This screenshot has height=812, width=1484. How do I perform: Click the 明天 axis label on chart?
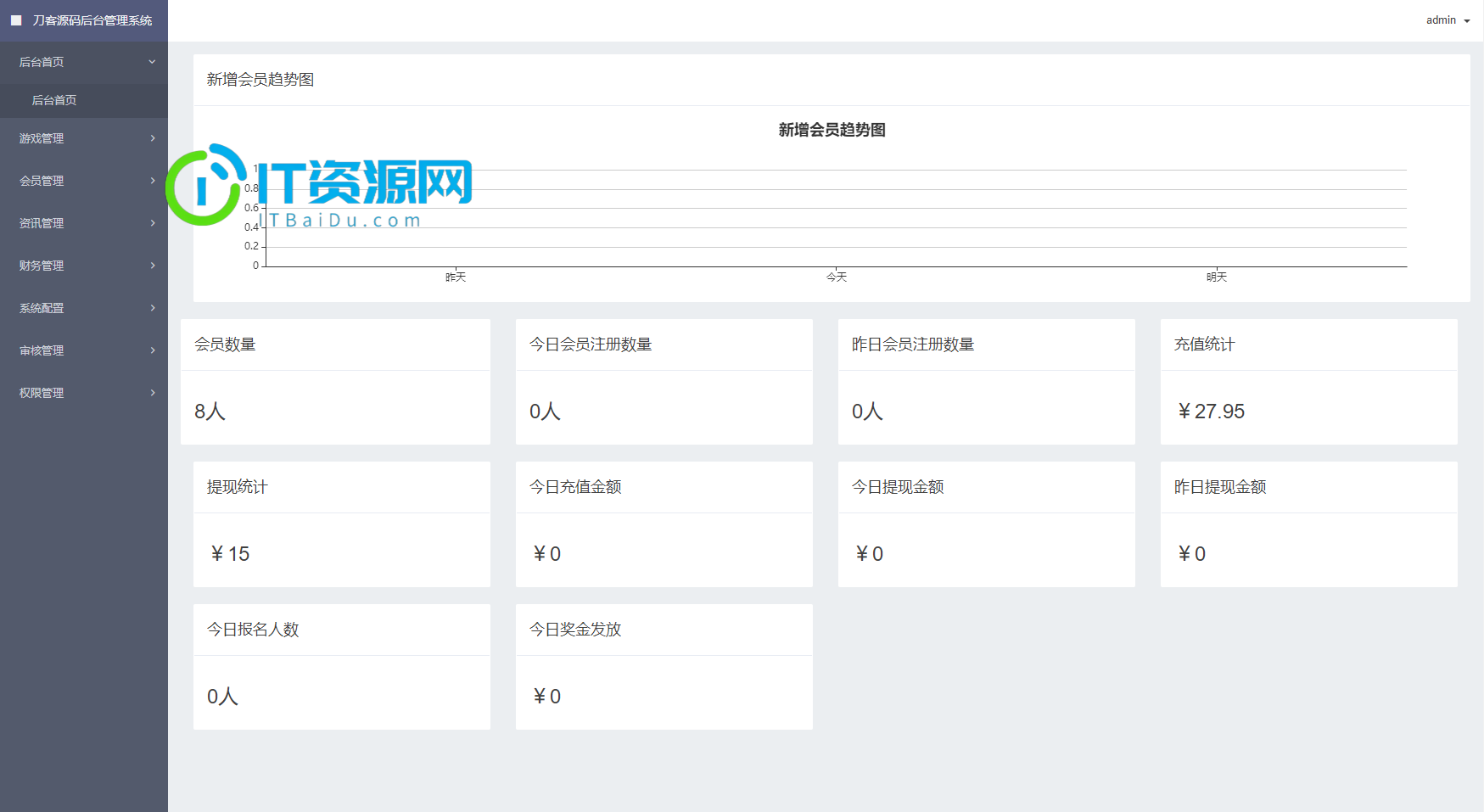(x=1217, y=277)
